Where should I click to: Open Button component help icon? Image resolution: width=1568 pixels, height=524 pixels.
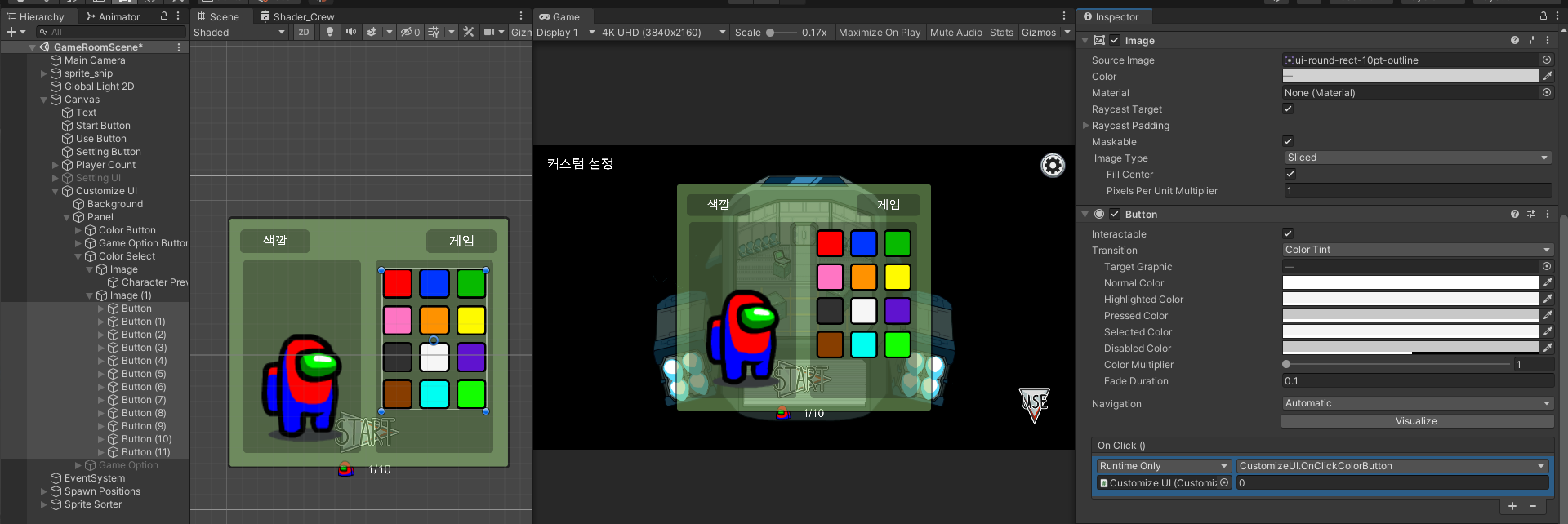pyautogui.click(x=1515, y=214)
